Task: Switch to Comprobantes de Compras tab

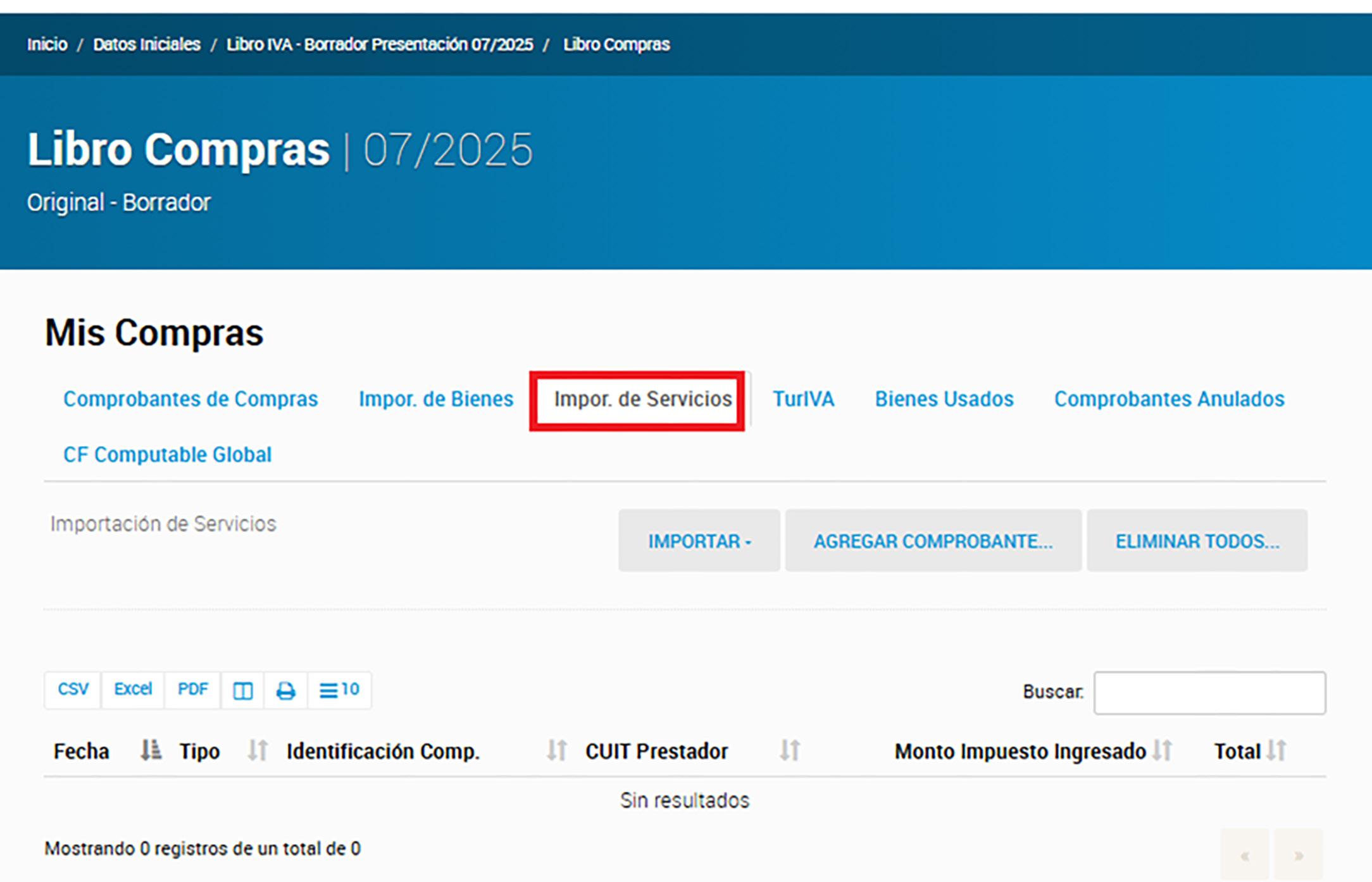Action: point(190,399)
